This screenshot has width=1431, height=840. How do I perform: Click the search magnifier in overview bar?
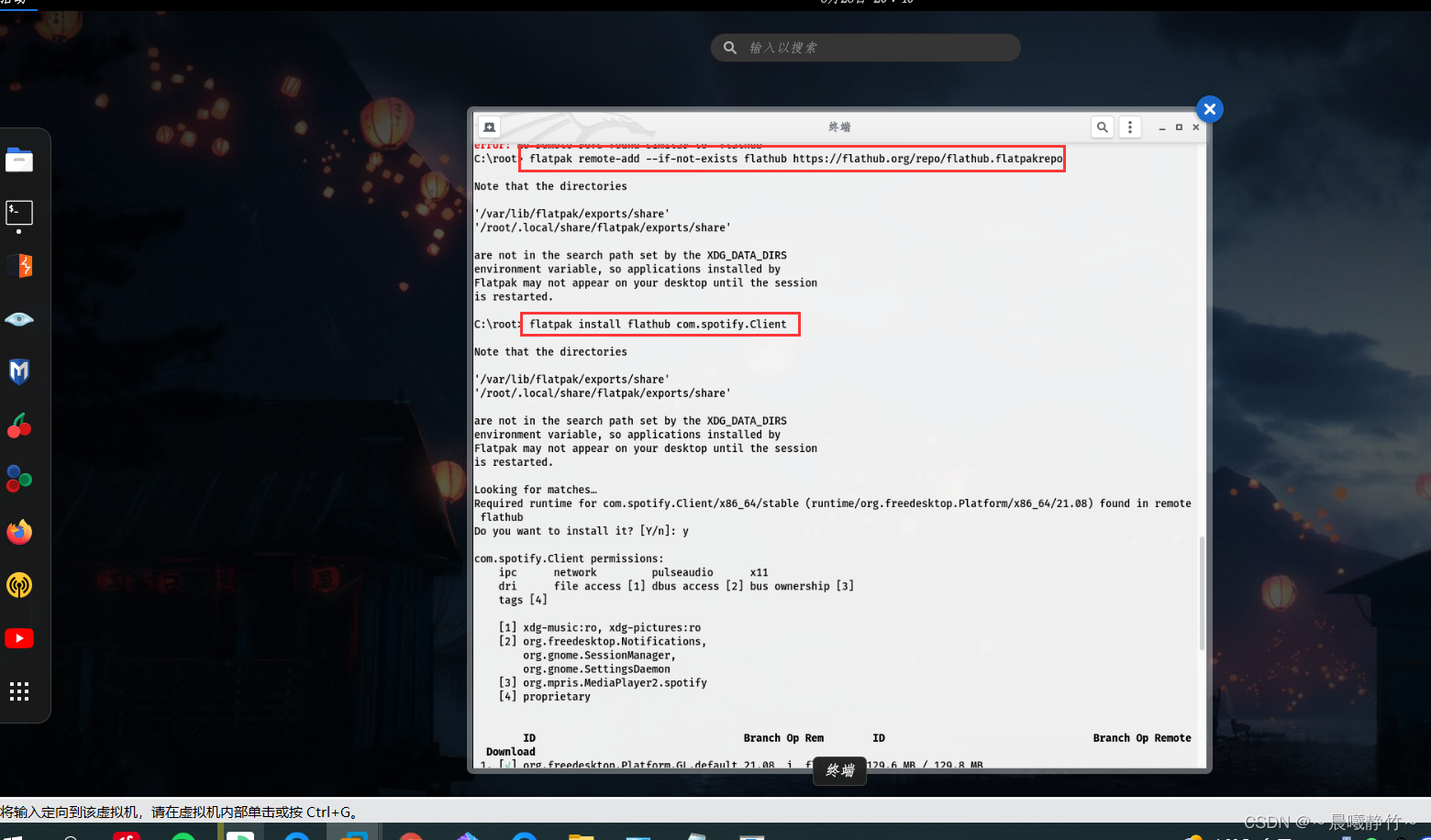(x=730, y=48)
